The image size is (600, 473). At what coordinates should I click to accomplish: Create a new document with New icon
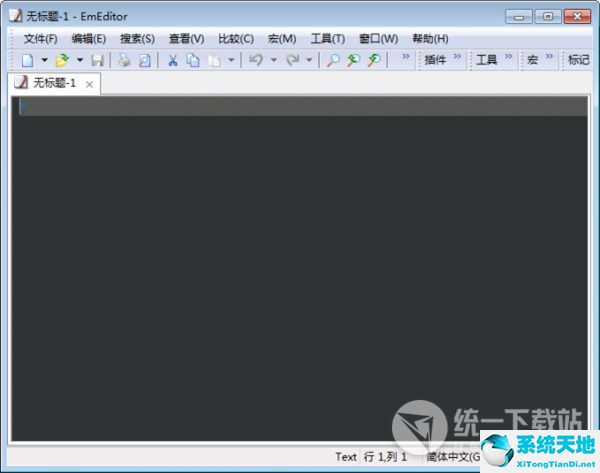[28, 60]
